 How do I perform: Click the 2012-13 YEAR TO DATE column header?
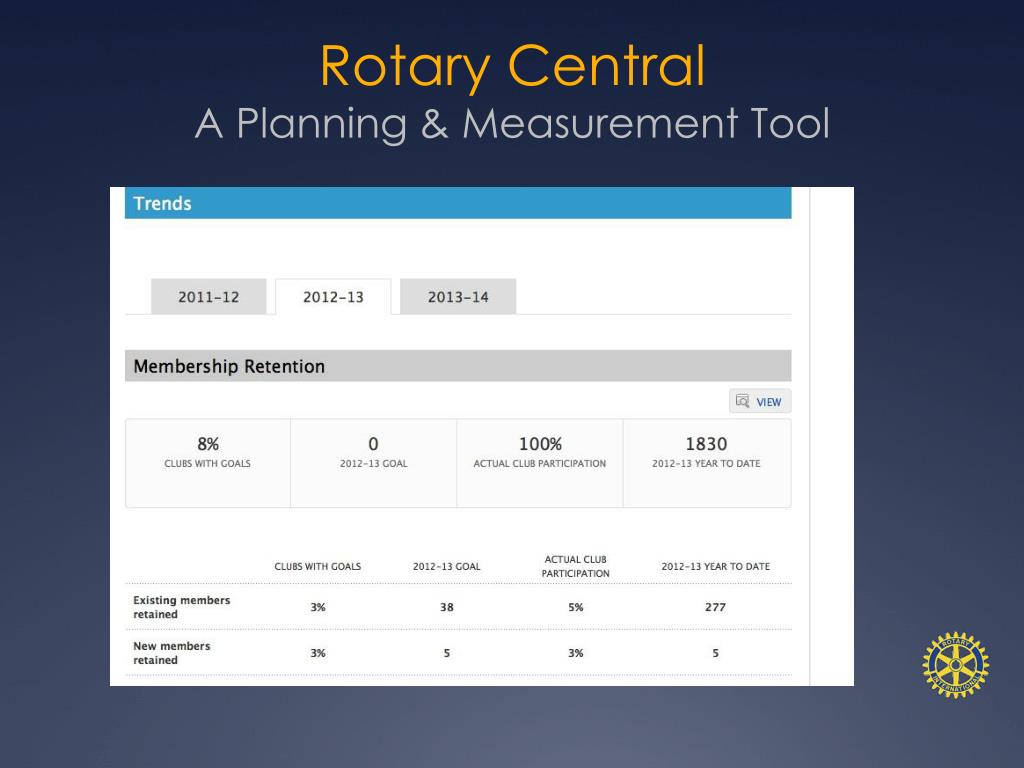tap(716, 566)
